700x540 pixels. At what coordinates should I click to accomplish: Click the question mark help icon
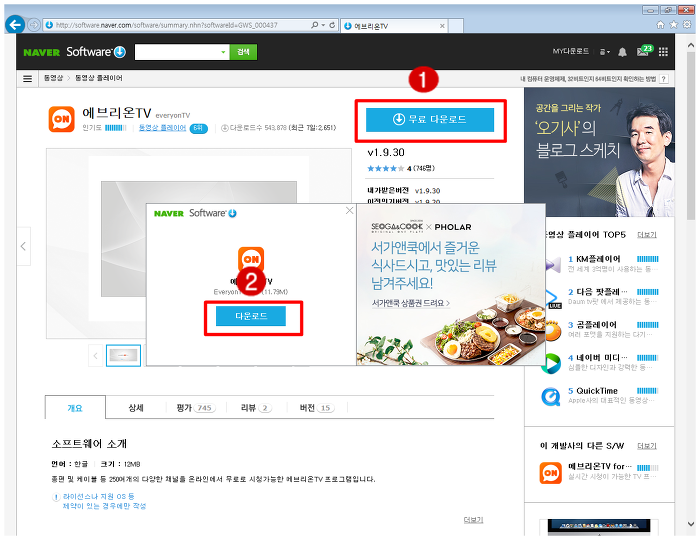(x=664, y=79)
